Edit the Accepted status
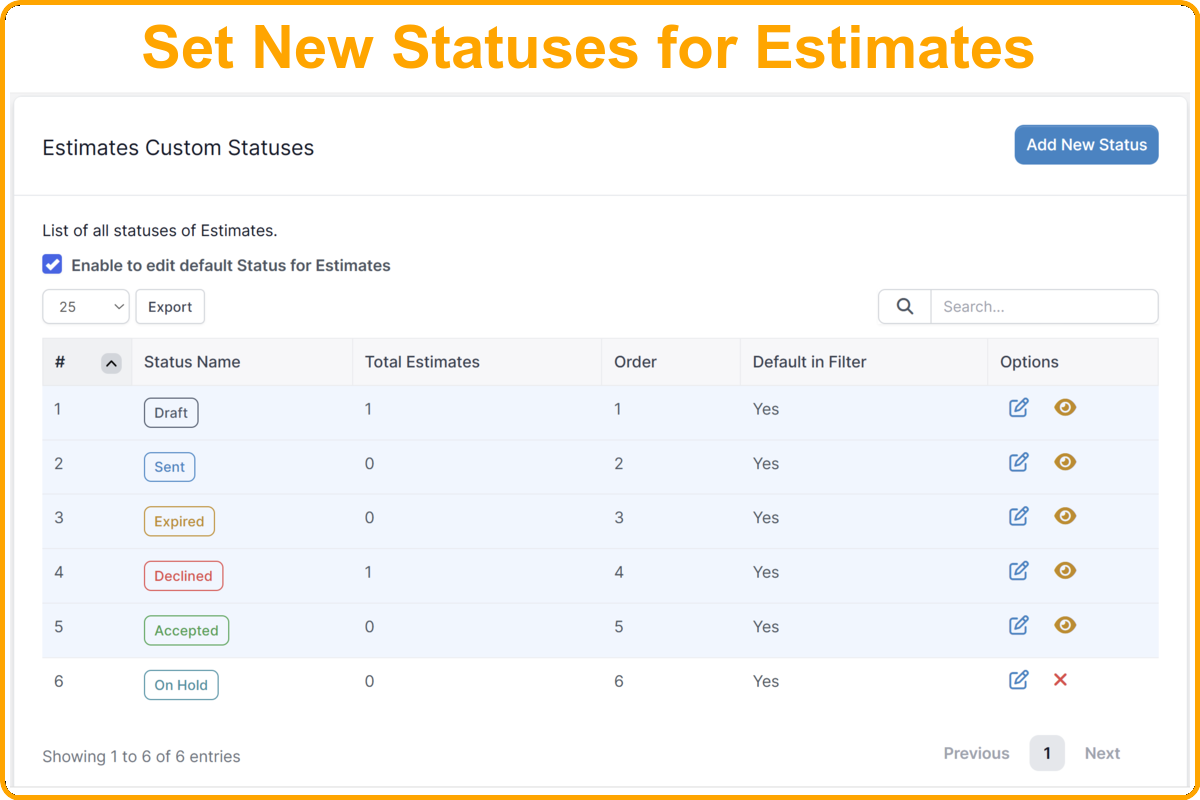The width and height of the screenshot is (1200, 800). coord(1018,625)
